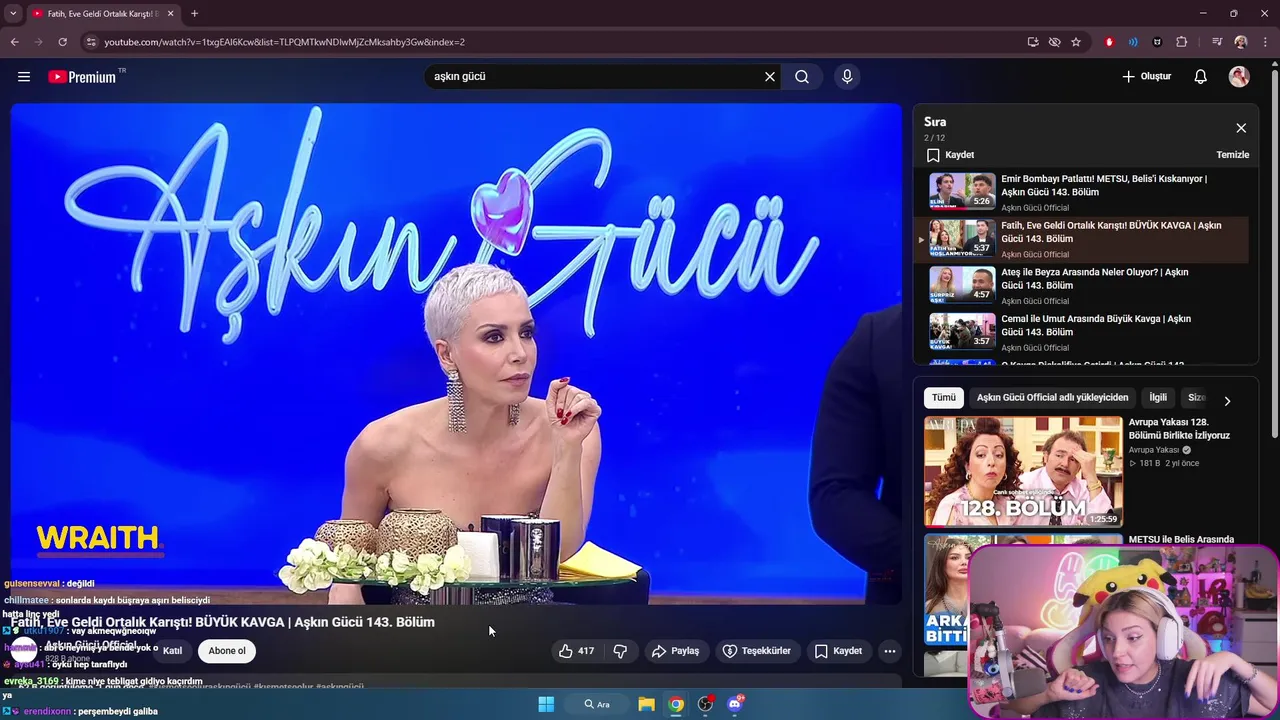Focus the browser address bar URL
Viewport: 1280px width, 720px height.
285,42
